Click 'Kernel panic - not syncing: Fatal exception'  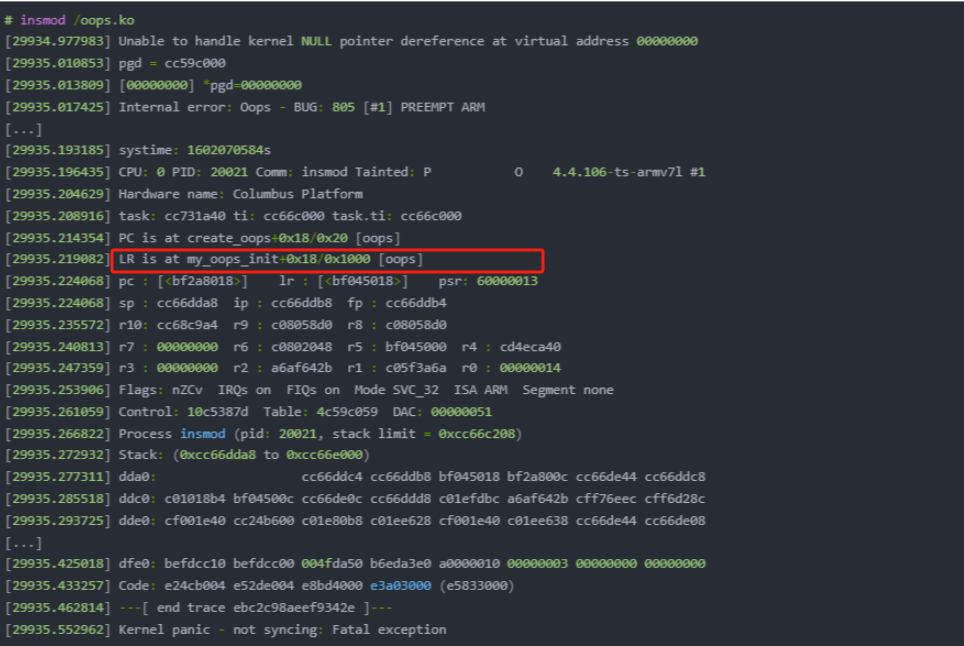(x=282, y=630)
